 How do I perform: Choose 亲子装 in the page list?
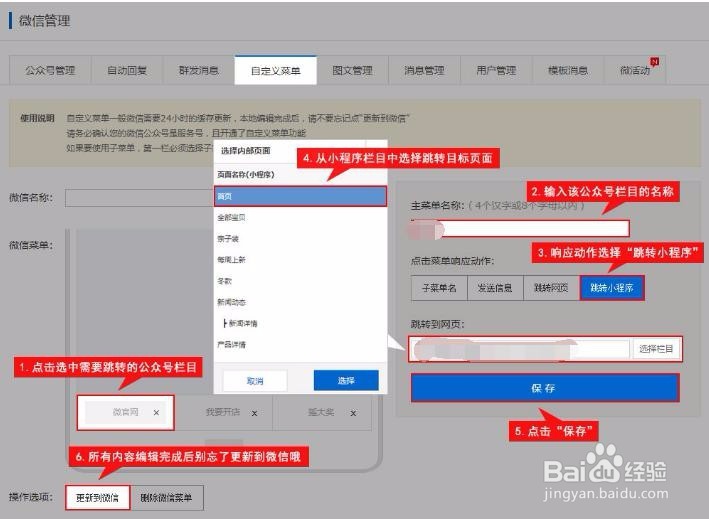[300, 239]
